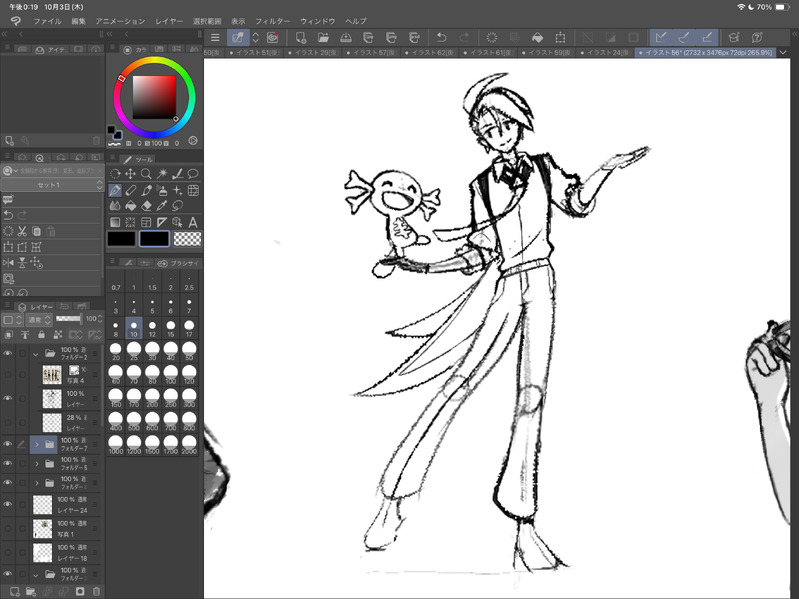Viewport: 799px width, 599px height.
Task: Toggle visibility of フォルダー5 folder
Action: click(x=8, y=464)
